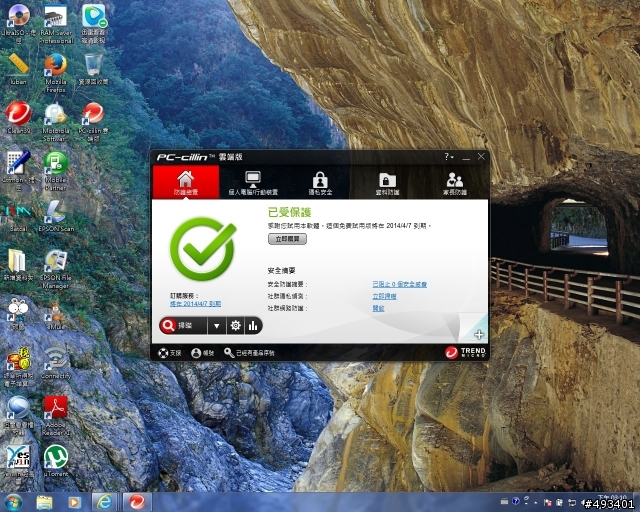
Task: Open PC-cillin settings gear icon
Action: coord(236,326)
